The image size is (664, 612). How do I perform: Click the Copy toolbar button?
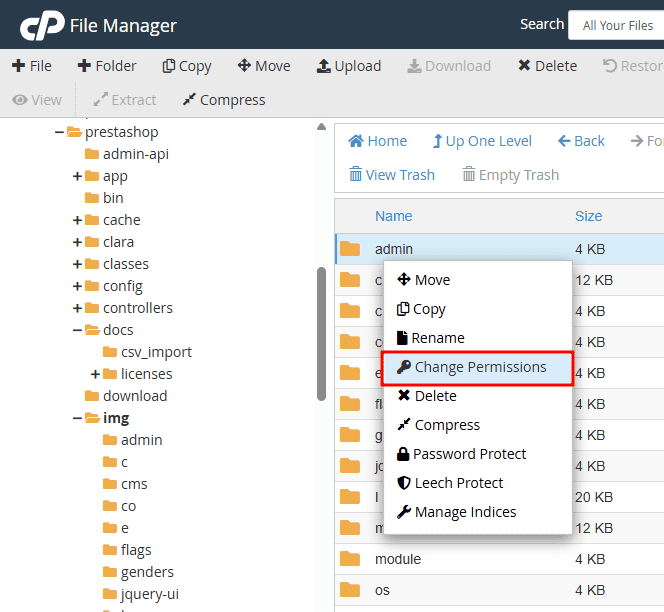click(x=187, y=66)
